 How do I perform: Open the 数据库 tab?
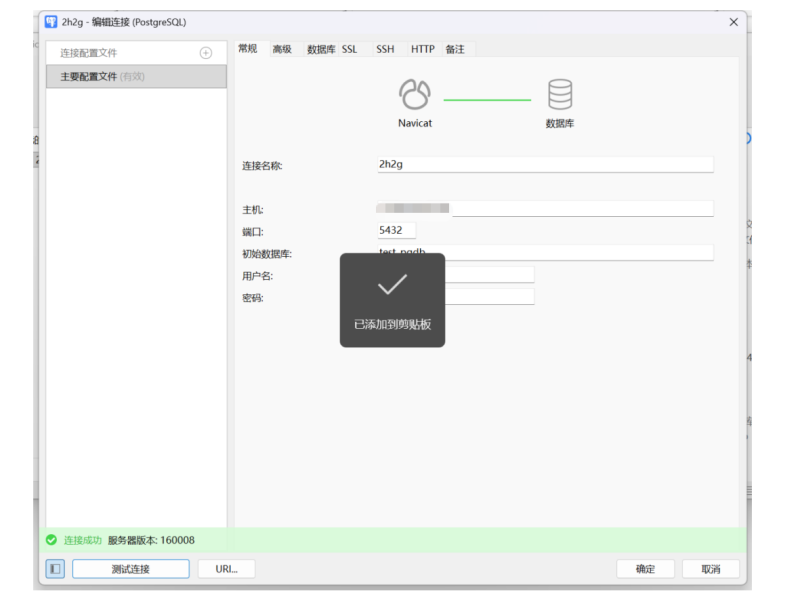click(321, 49)
